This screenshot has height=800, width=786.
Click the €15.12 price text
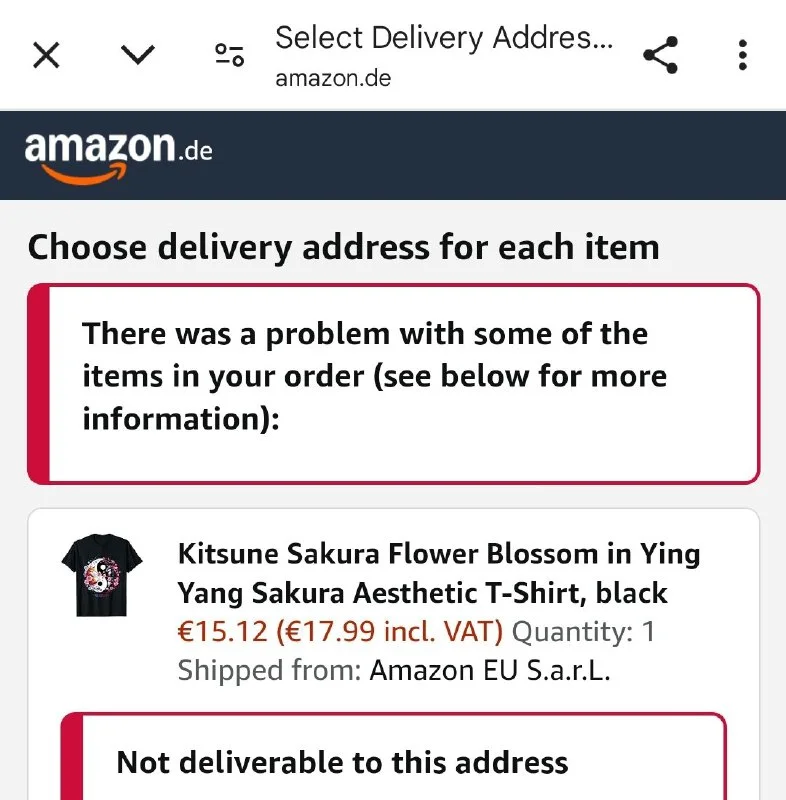click(220, 632)
